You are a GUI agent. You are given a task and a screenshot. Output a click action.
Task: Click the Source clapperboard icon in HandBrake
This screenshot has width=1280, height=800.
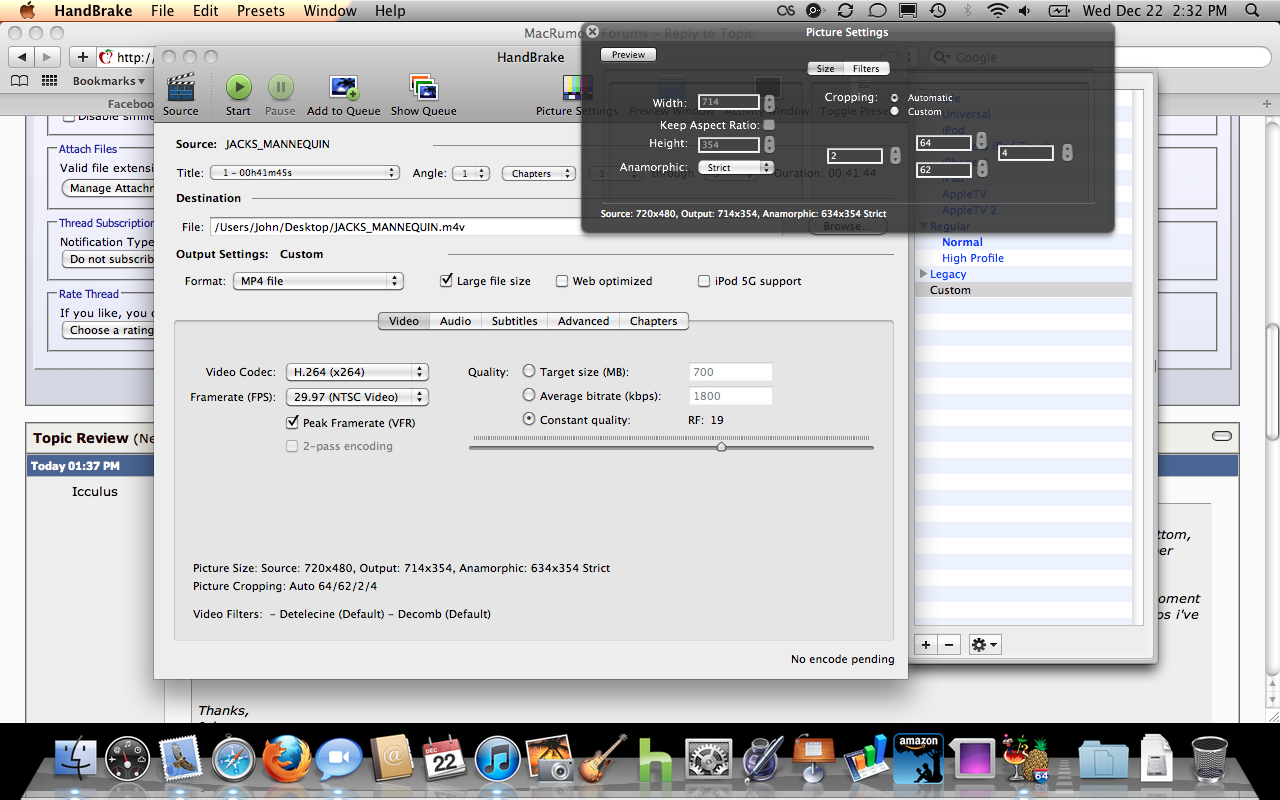click(181, 88)
